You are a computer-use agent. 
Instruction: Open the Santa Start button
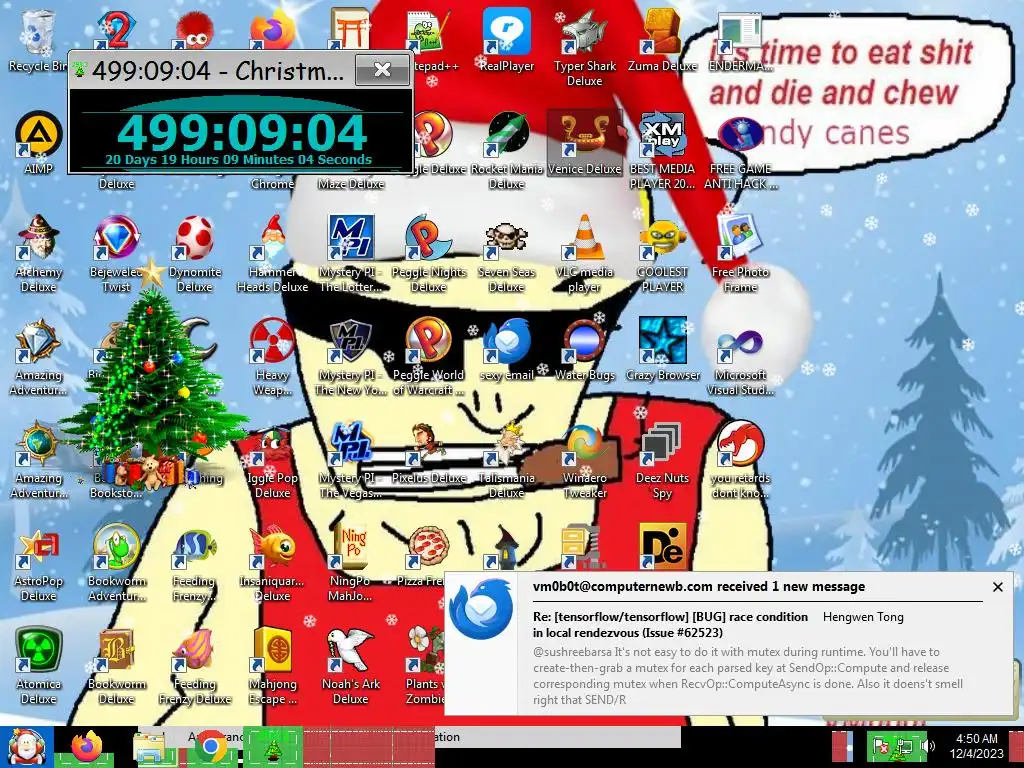[26, 747]
